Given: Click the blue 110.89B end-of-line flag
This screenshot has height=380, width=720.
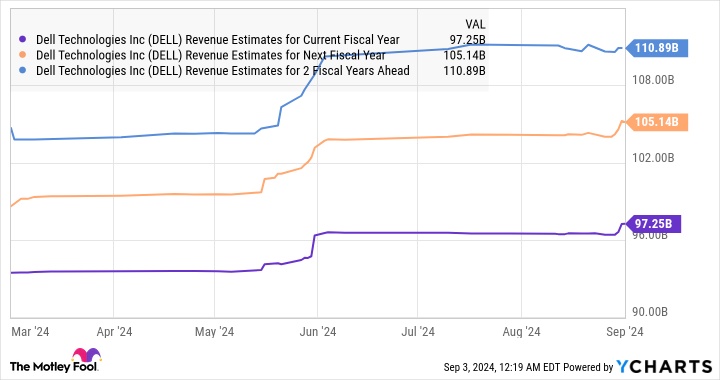Looking at the screenshot, I should (x=657, y=48).
